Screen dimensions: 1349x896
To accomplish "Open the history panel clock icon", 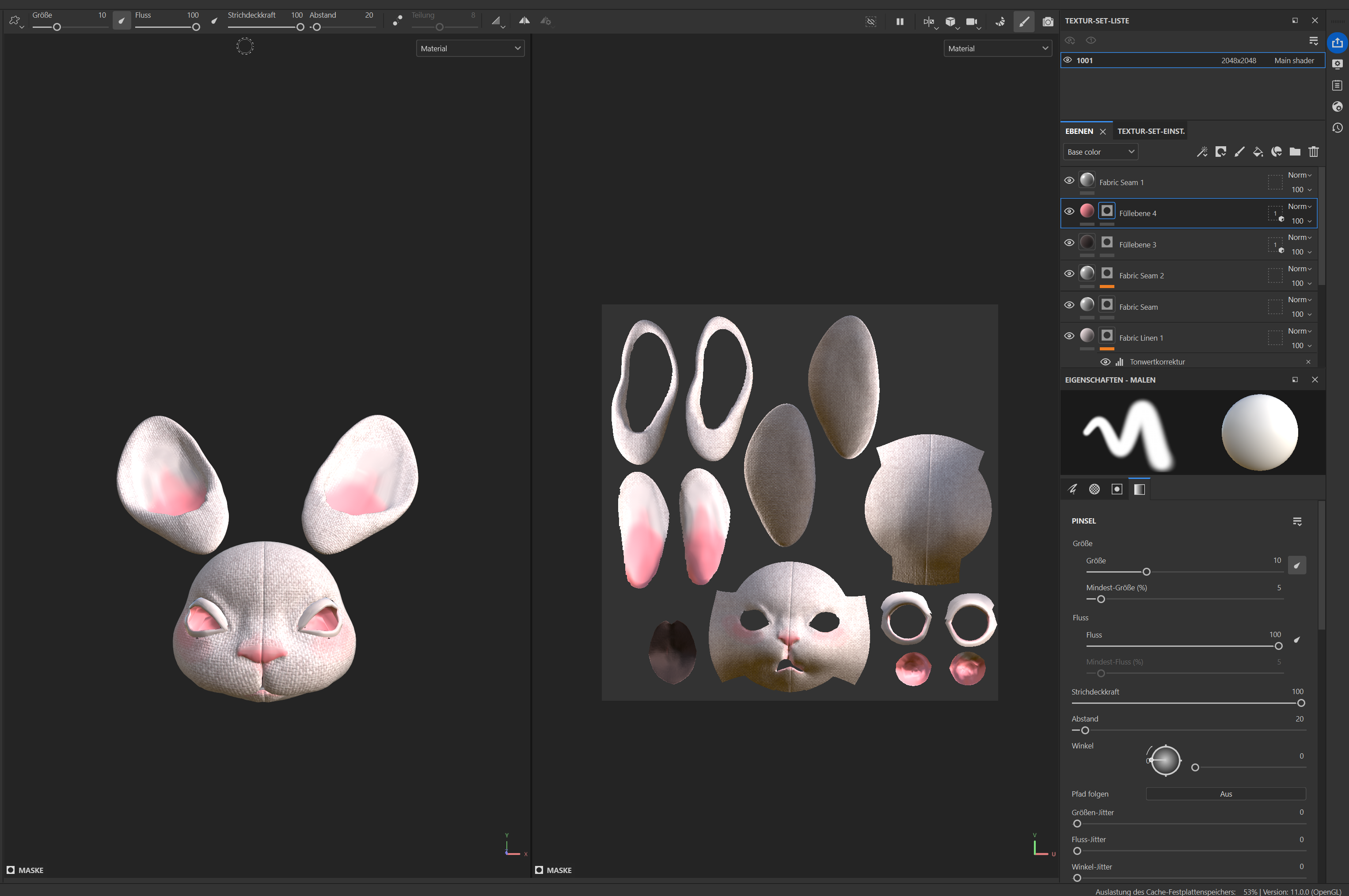I will [1337, 128].
